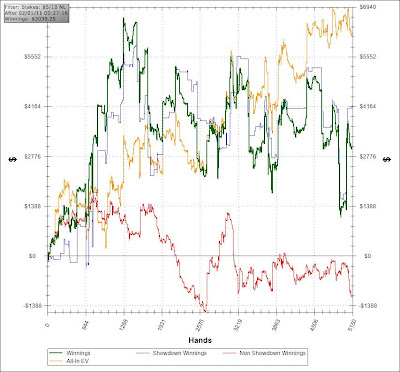Click the red Non Showdown Winnings legend swatch

[229, 353]
